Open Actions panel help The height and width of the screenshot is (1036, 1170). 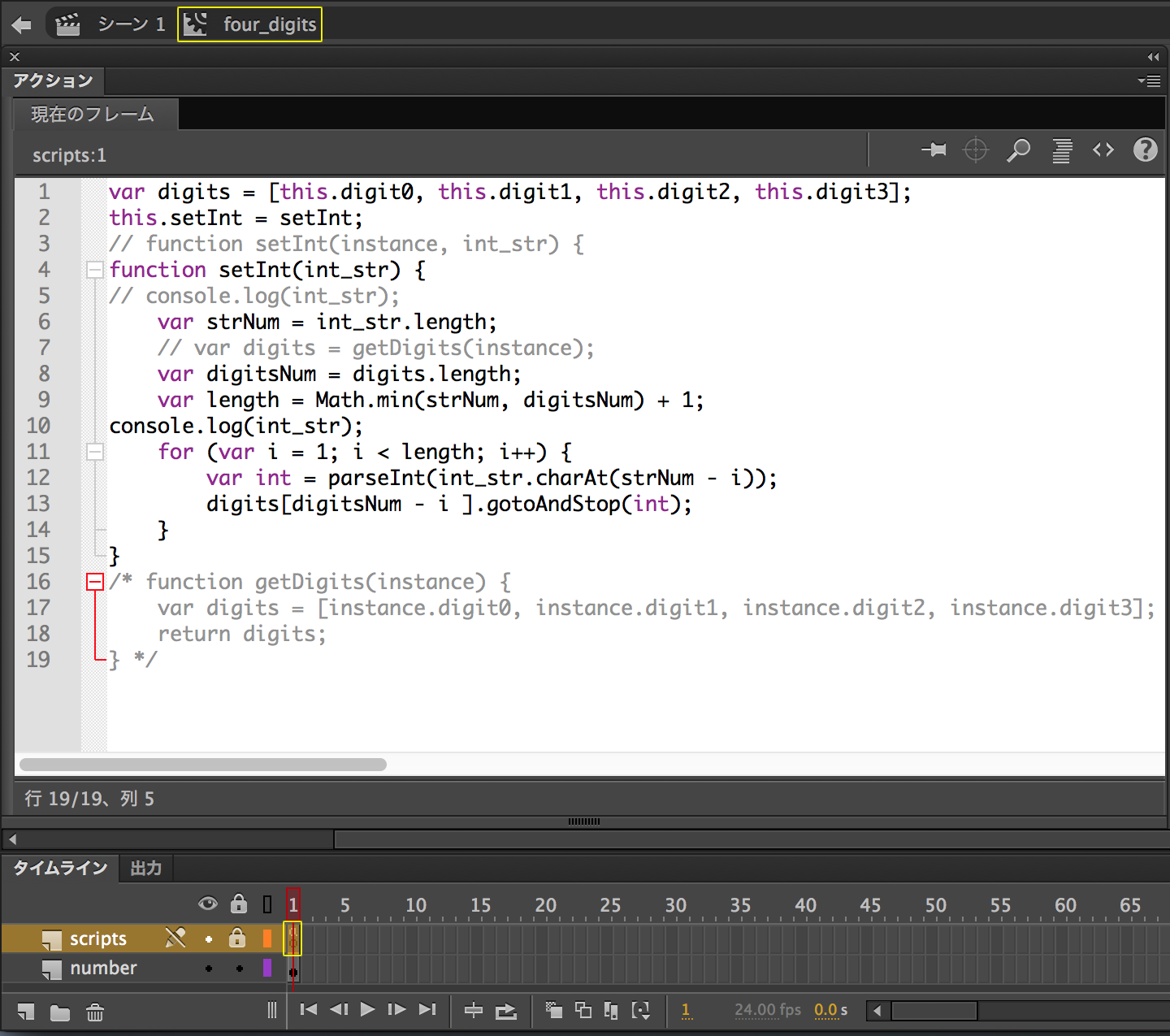(1146, 150)
